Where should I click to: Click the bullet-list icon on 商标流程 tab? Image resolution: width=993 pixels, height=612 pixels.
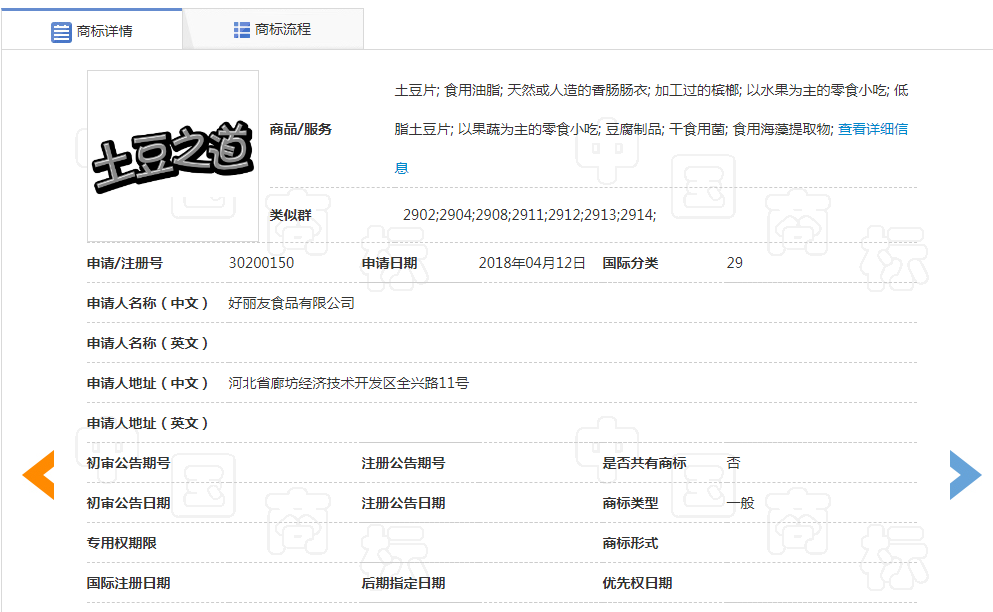pos(242,30)
